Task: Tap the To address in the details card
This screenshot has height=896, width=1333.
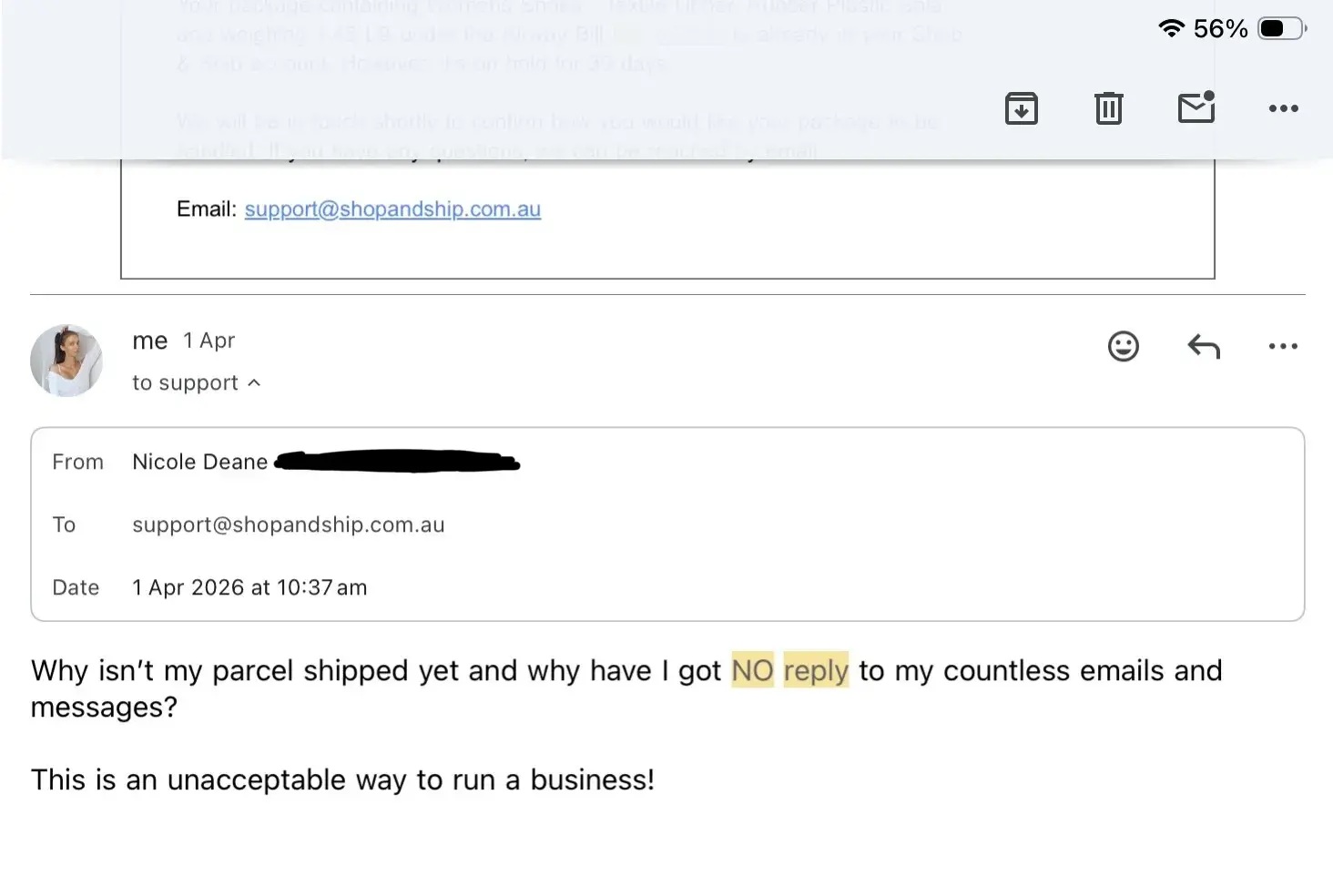Action: pos(288,524)
